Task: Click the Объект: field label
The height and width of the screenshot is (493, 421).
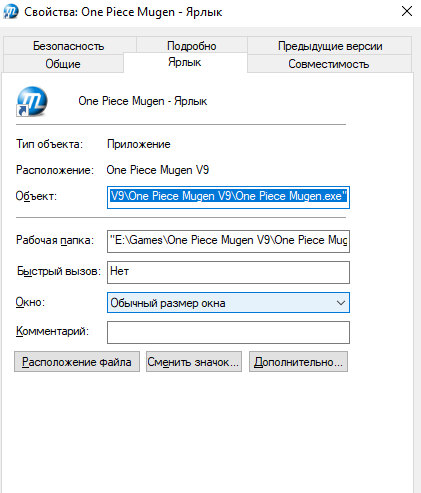Action: [36, 196]
